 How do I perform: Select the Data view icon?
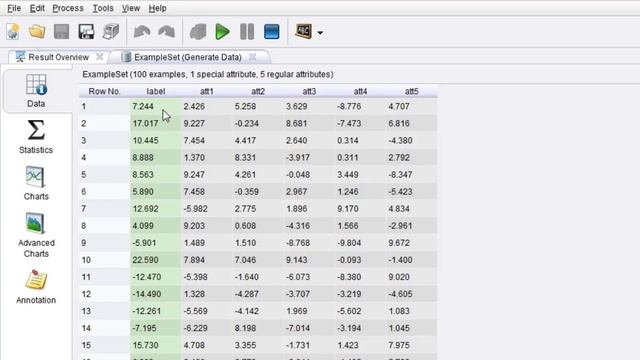tap(36, 91)
